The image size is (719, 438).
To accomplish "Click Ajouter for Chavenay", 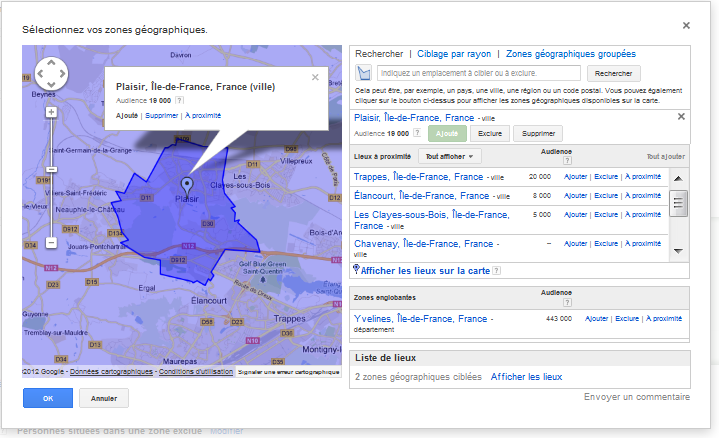I will [x=575, y=244].
